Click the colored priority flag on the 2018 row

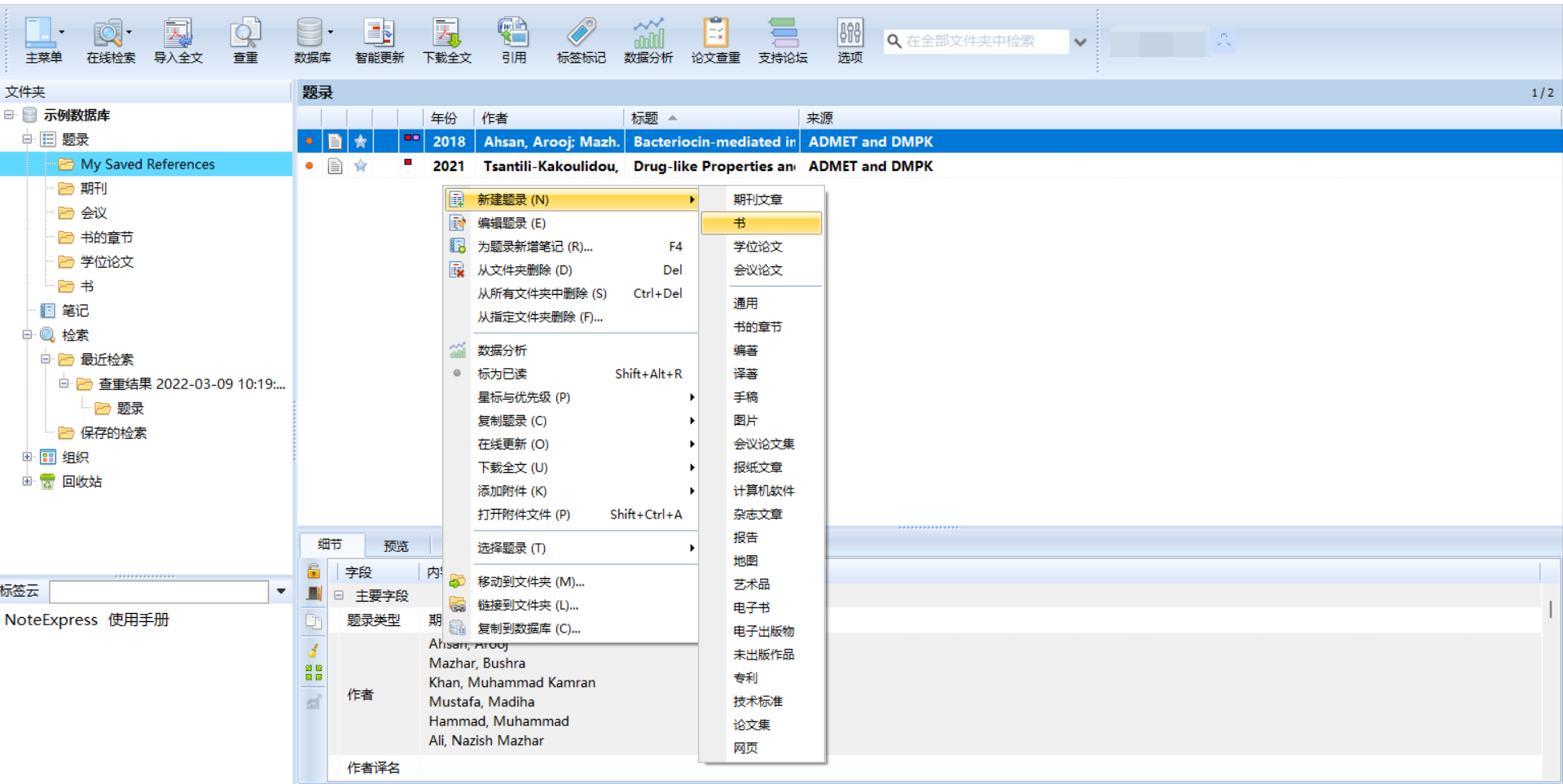pos(411,138)
